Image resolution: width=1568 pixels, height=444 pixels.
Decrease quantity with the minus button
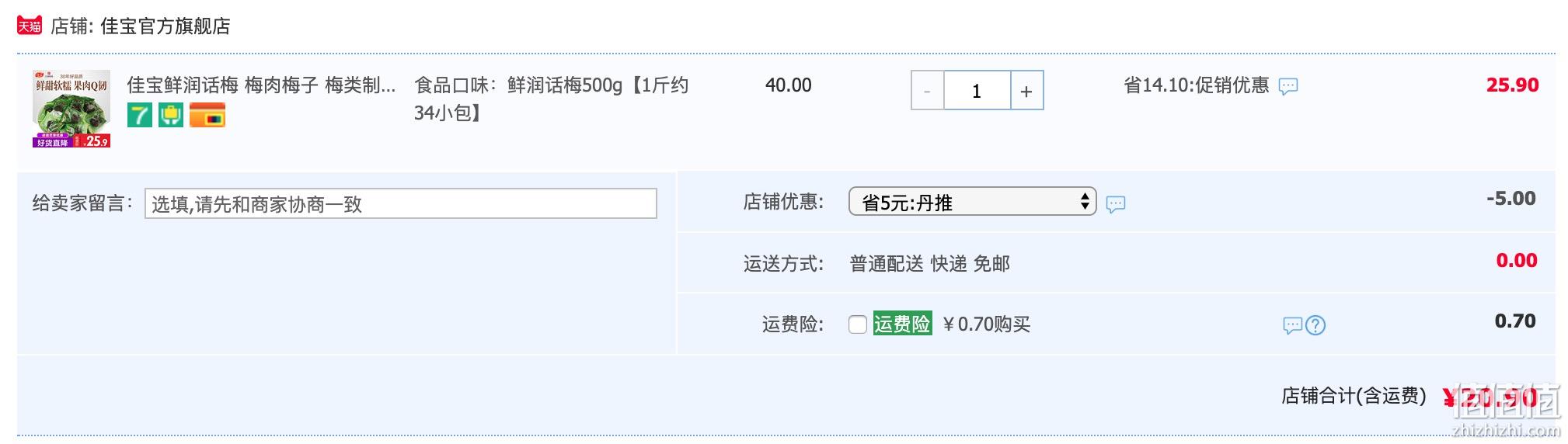pyautogui.click(x=927, y=91)
